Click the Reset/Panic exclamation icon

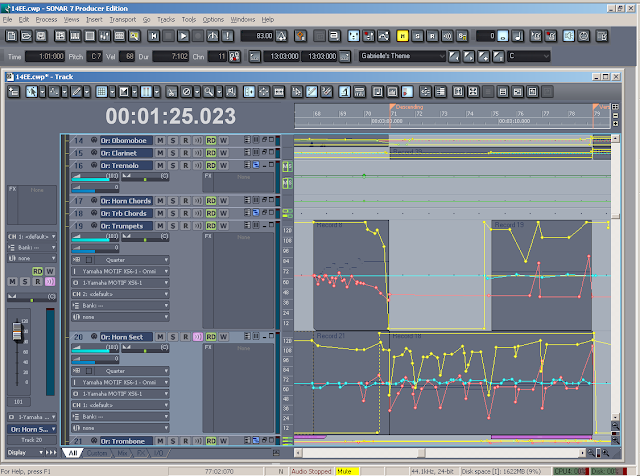(227, 36)
